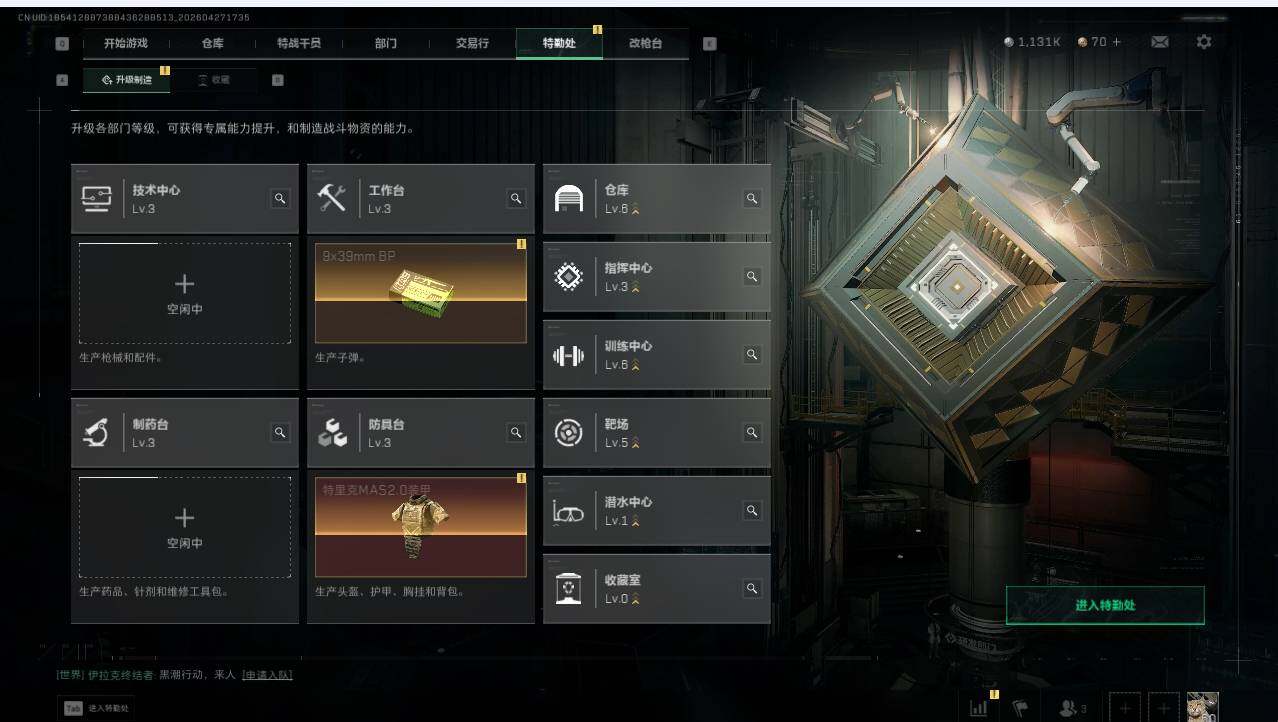Click the plus next to 70 currency
Viewport: 1278px width, 722px height.
point(1117,42)
